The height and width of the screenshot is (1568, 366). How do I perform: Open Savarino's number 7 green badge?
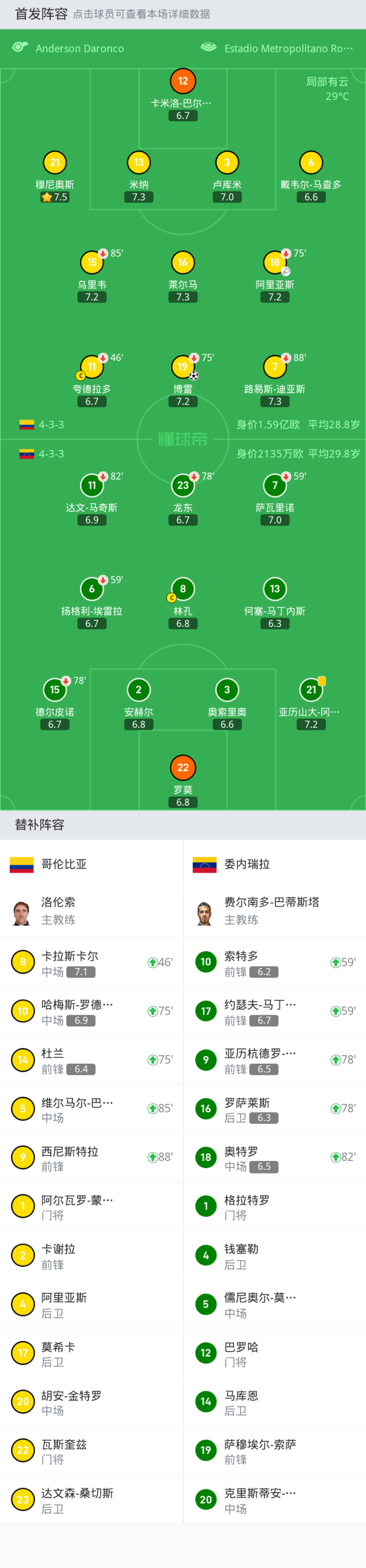click(x=275, y=485)
